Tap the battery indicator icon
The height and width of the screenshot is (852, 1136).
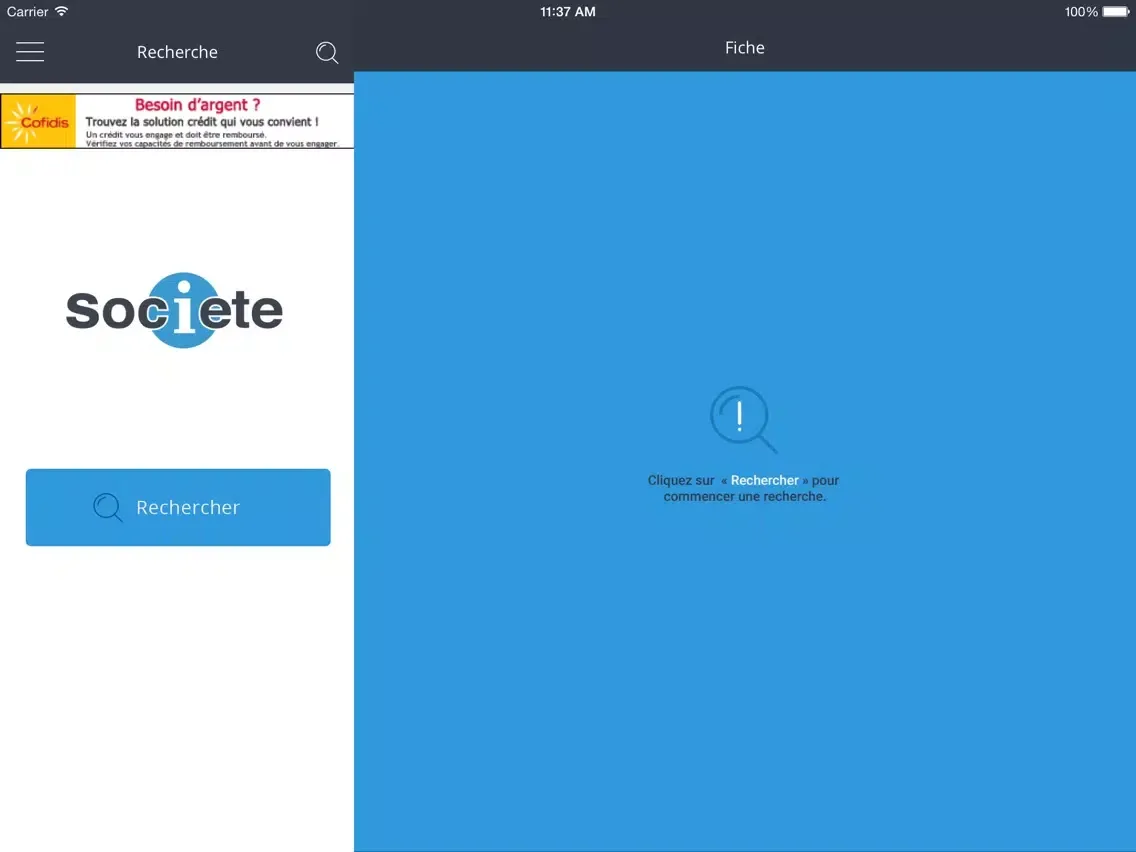pyautogui.click(x=1116, y=12)
